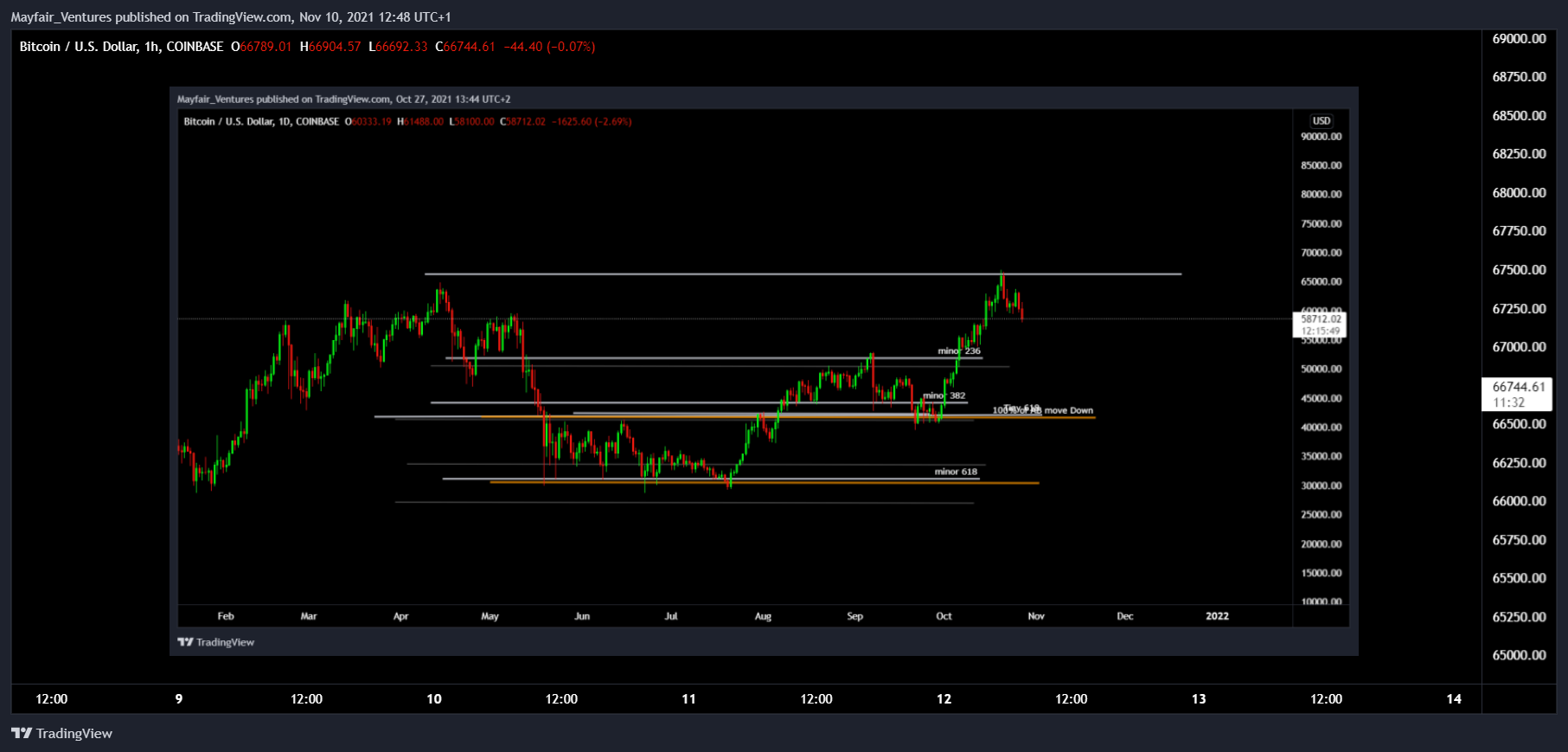Click 75000.00 on the embedded price axis

point(1321,223)
